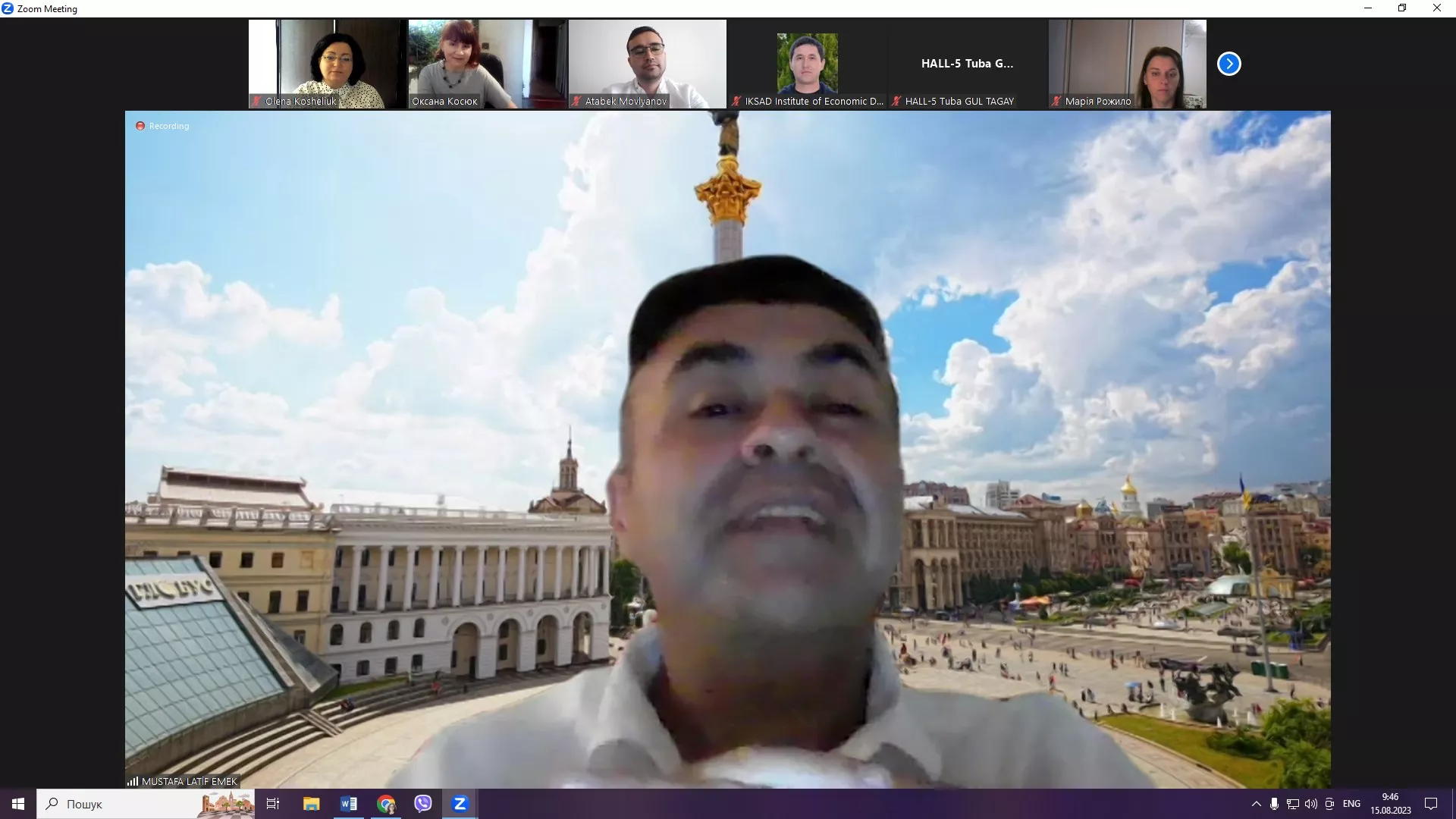Open clock and date flyout
This screenshot has height=819, width=1456.
tap(1390, 804)
